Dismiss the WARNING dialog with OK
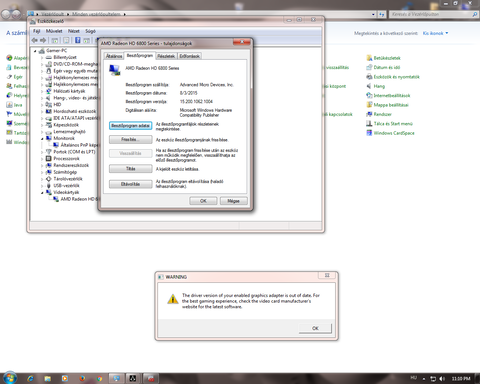 315,328
